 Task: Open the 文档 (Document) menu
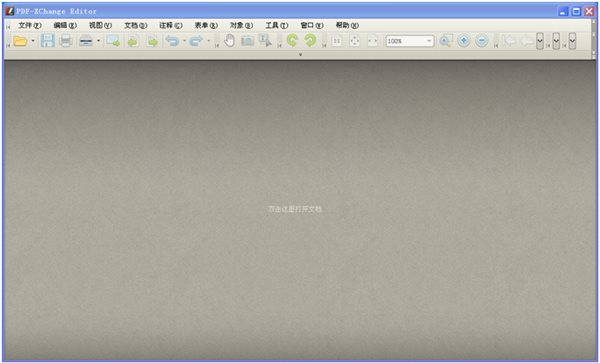pos(135,25)
